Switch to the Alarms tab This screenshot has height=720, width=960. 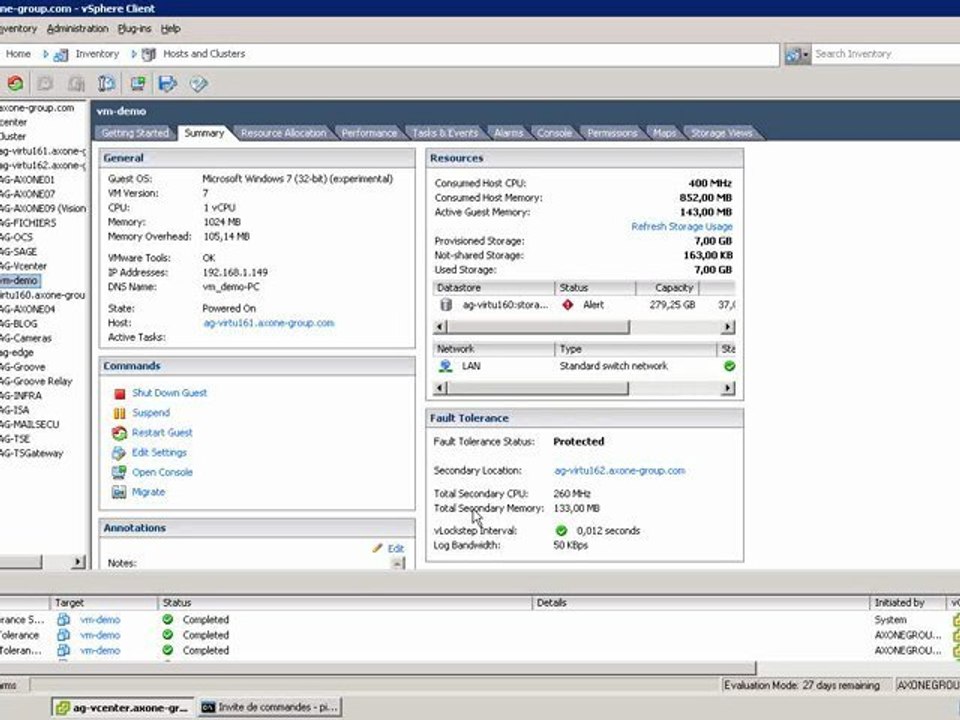[508, 133]
